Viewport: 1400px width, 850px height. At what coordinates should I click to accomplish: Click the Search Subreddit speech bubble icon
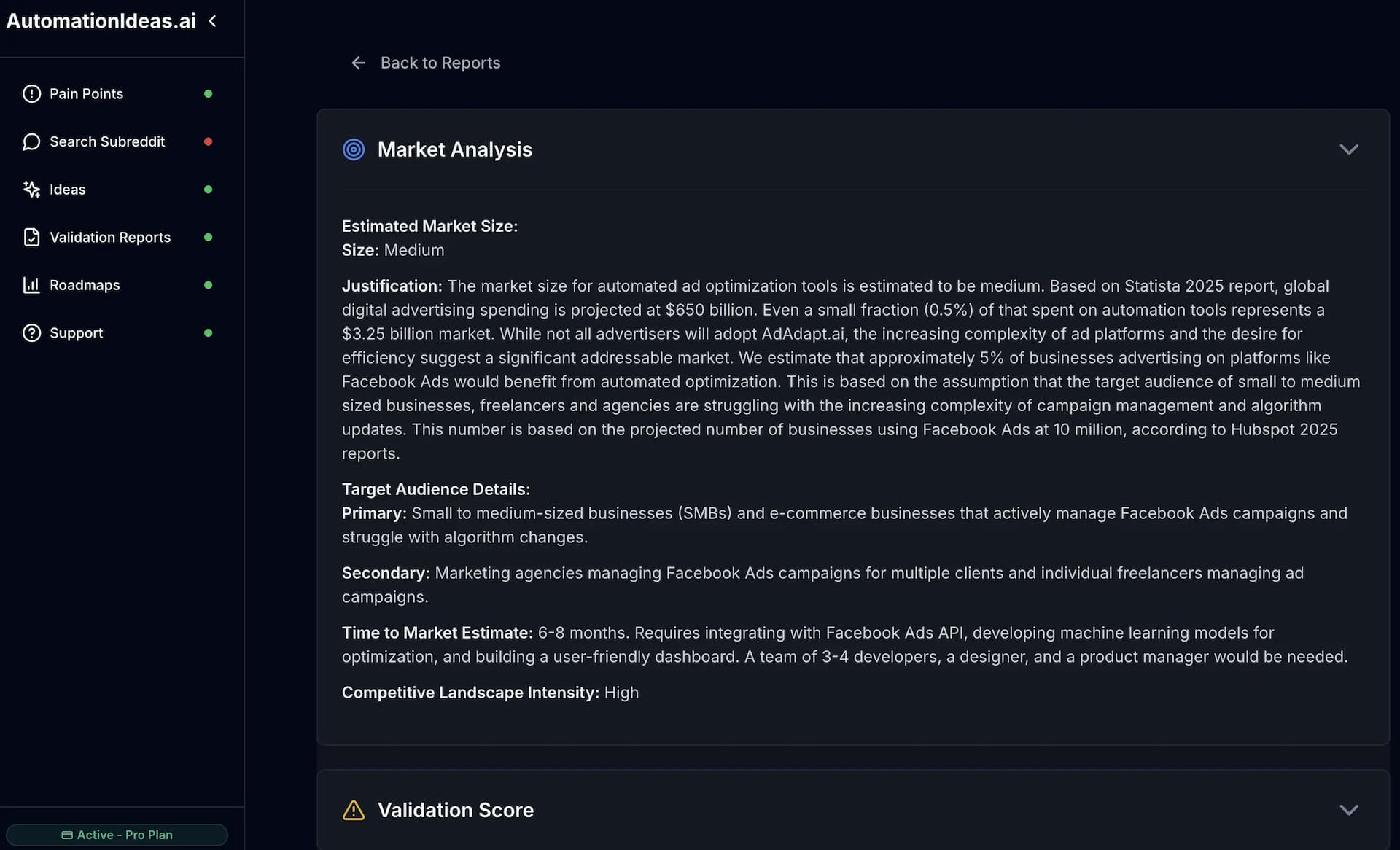coord(31,141)
